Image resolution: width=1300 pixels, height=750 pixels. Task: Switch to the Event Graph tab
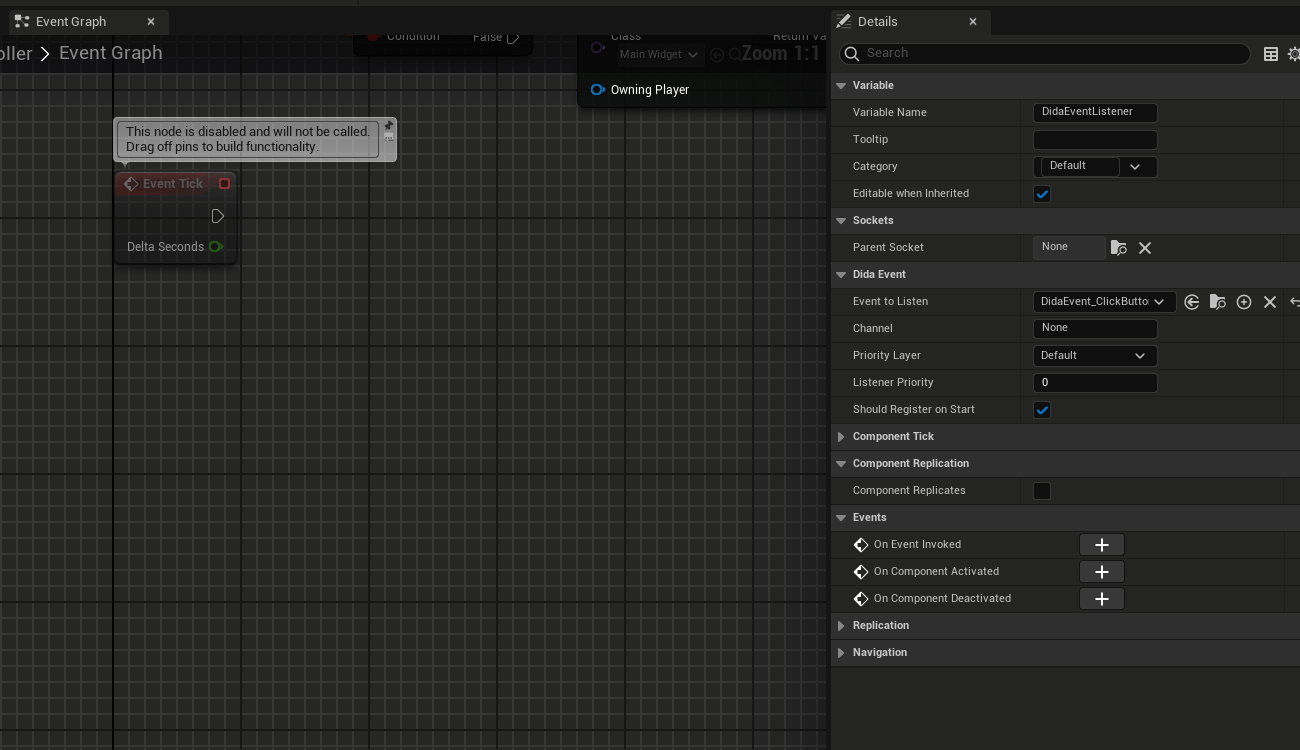[x=71, y=22]
